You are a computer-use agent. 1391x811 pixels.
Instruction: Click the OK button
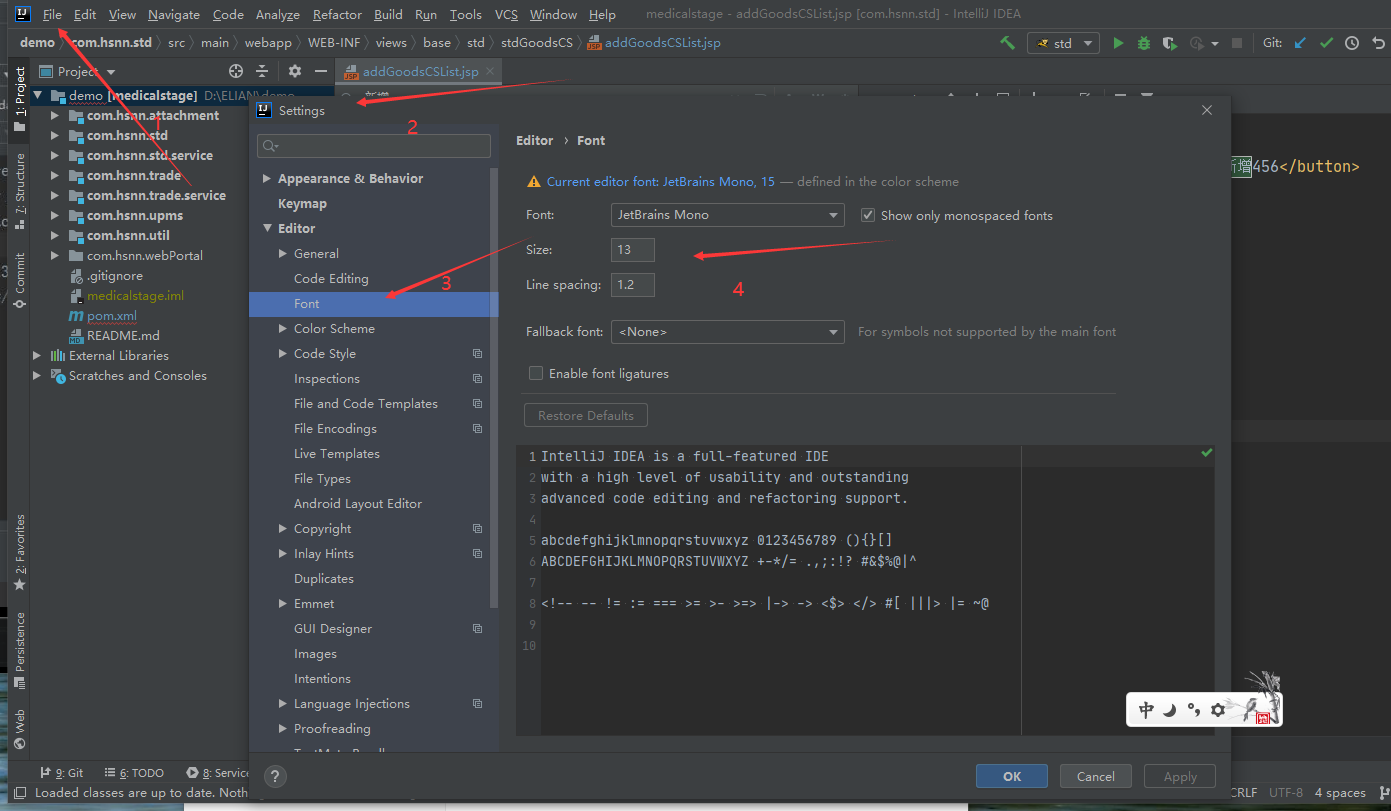click(x=1012, y=776)
